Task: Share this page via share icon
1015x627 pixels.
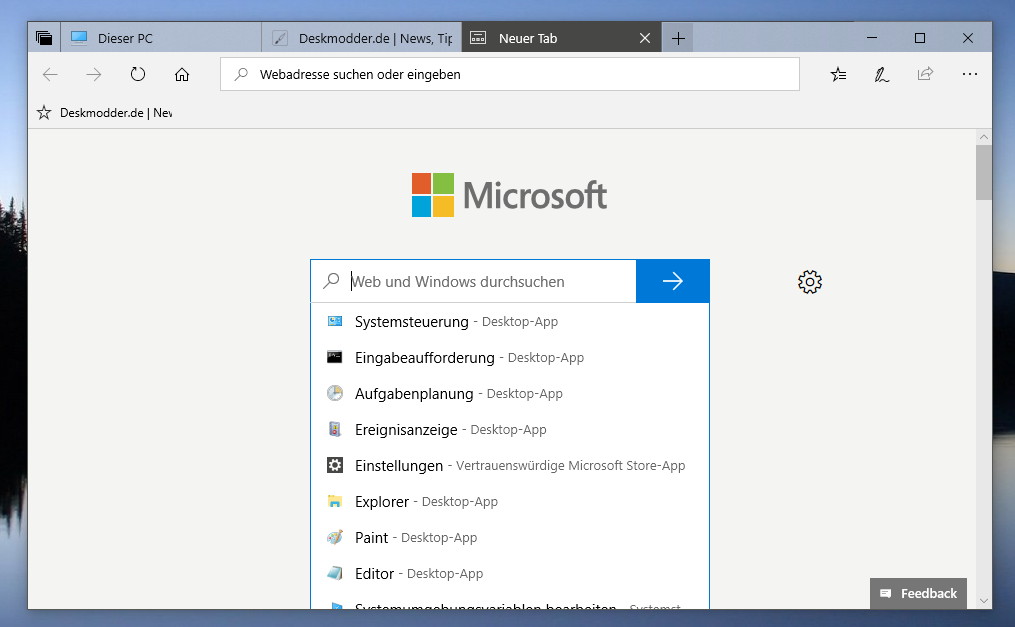Action: [x=926, y=74]
